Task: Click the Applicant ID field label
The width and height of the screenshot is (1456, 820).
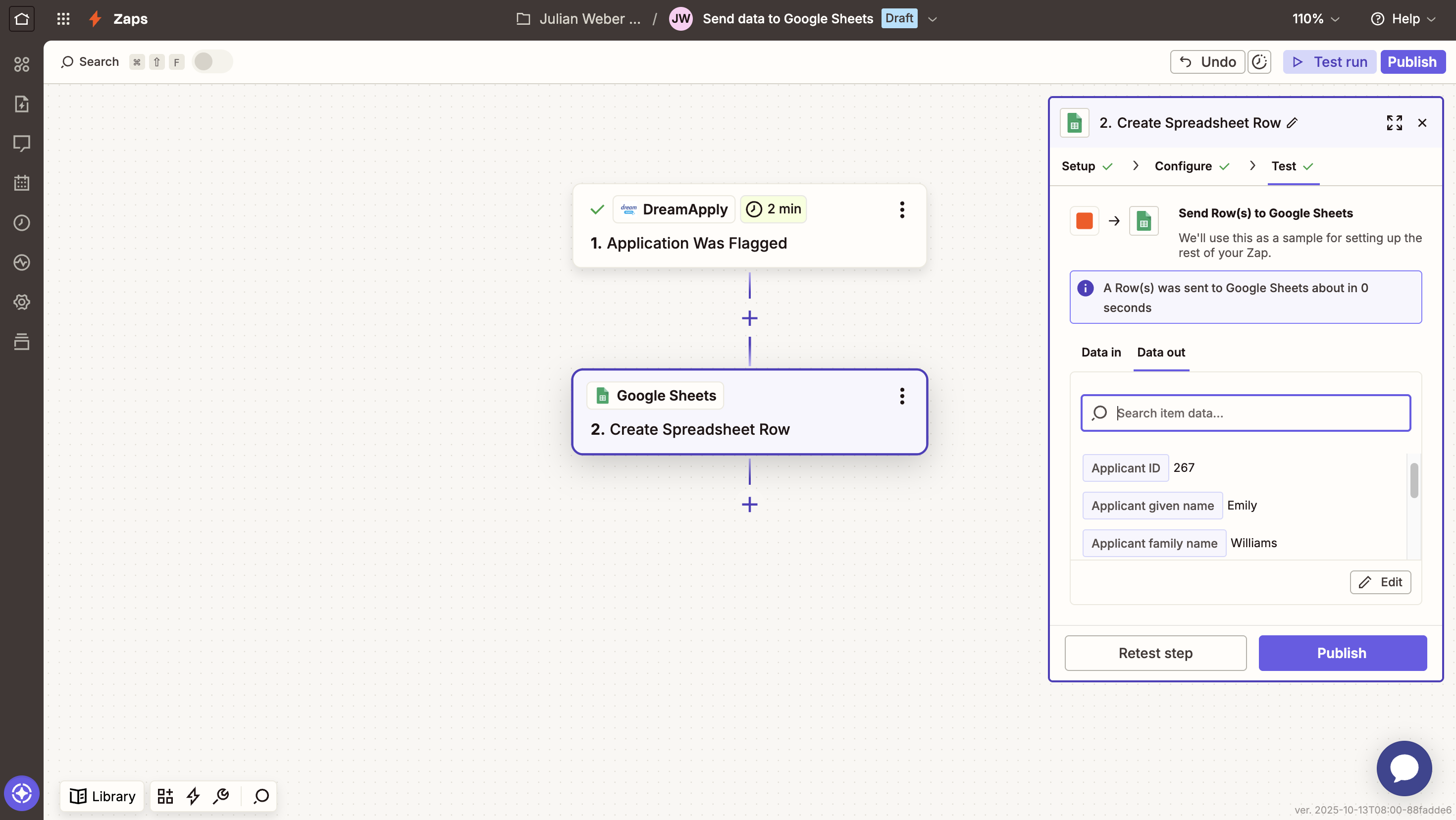Action: tap(1125, 468)
